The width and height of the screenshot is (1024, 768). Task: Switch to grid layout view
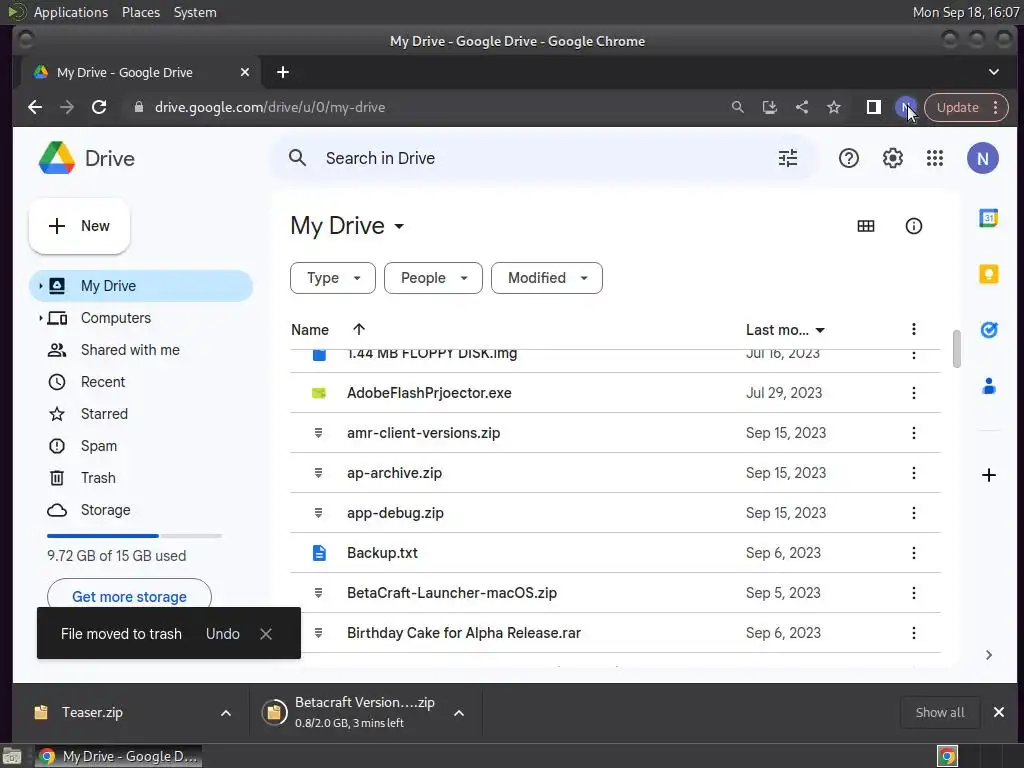point(866,226)
